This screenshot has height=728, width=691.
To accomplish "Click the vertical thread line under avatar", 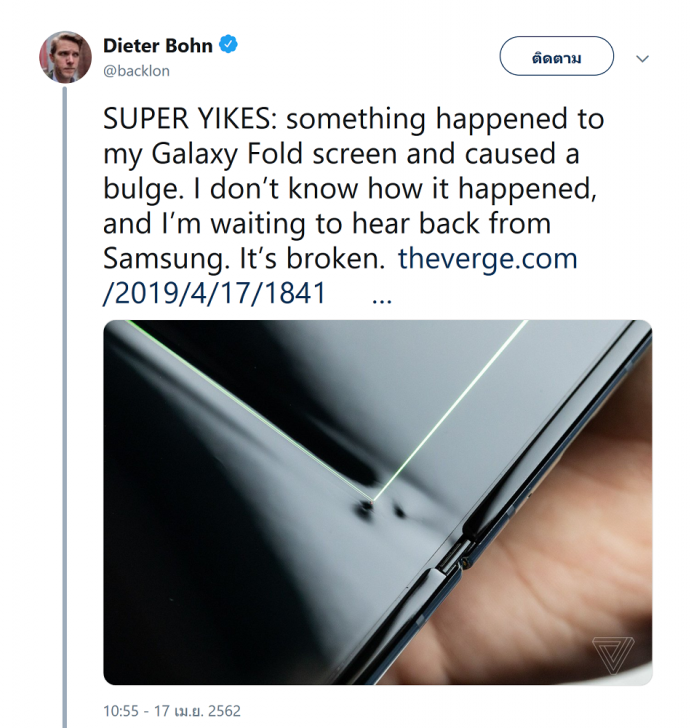I will point(65,400).
